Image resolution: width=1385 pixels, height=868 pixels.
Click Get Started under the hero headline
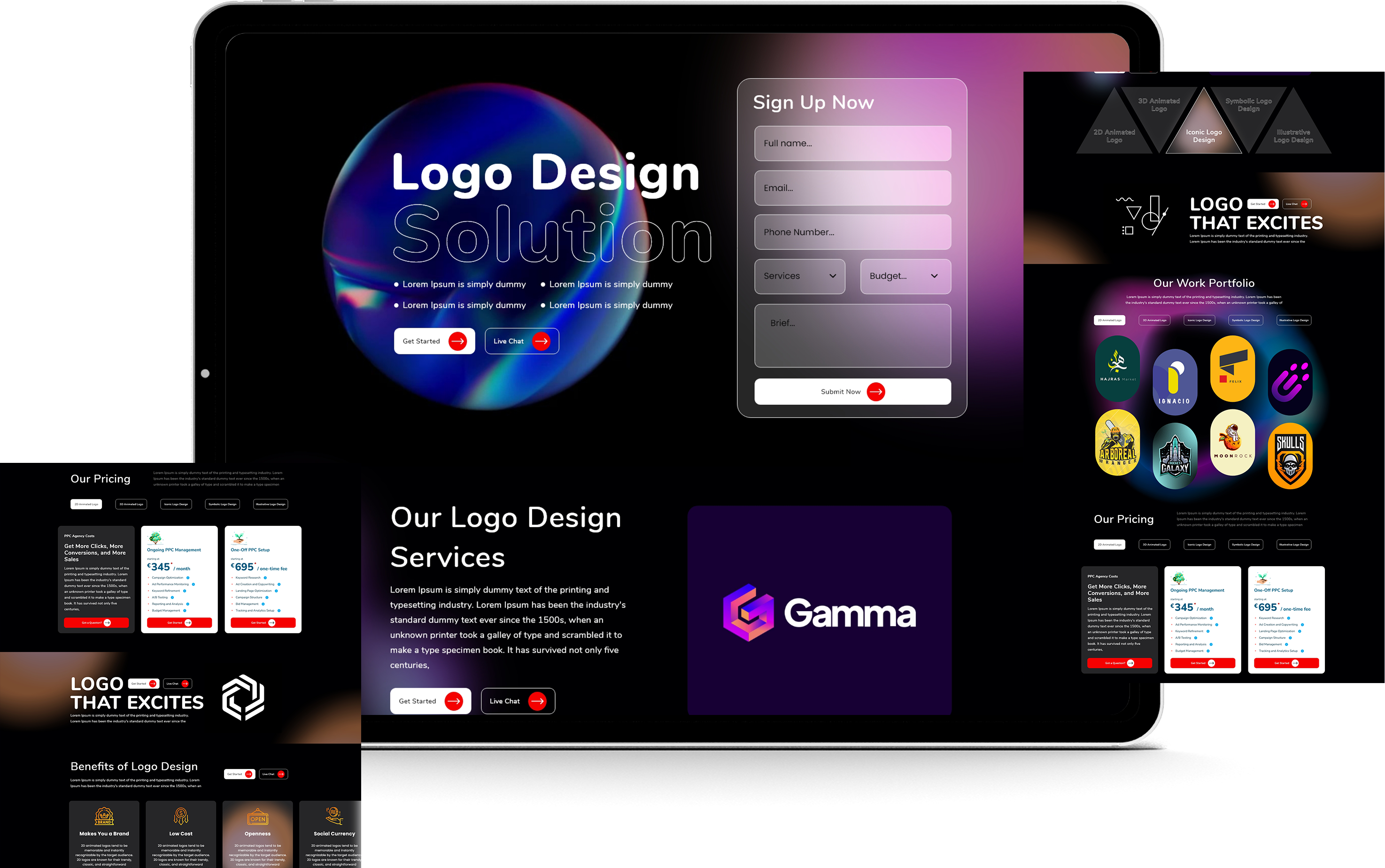(x=434, y=341)
